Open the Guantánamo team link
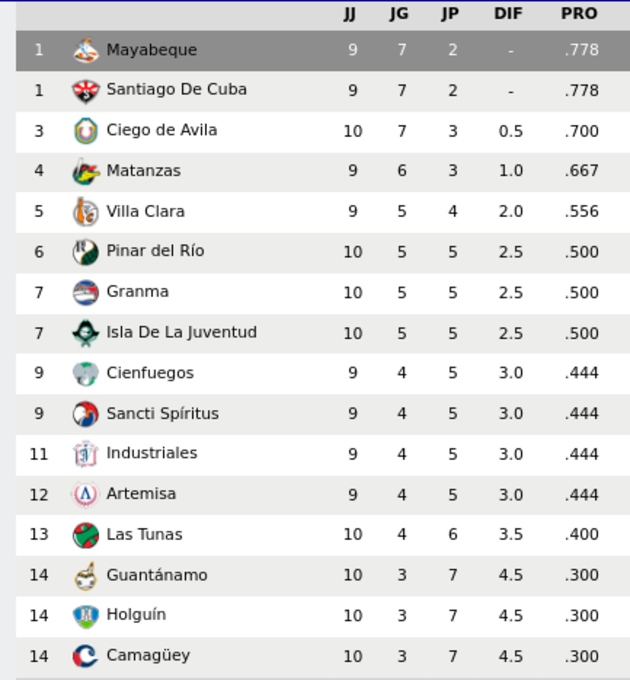 click(x=157, y=575)
